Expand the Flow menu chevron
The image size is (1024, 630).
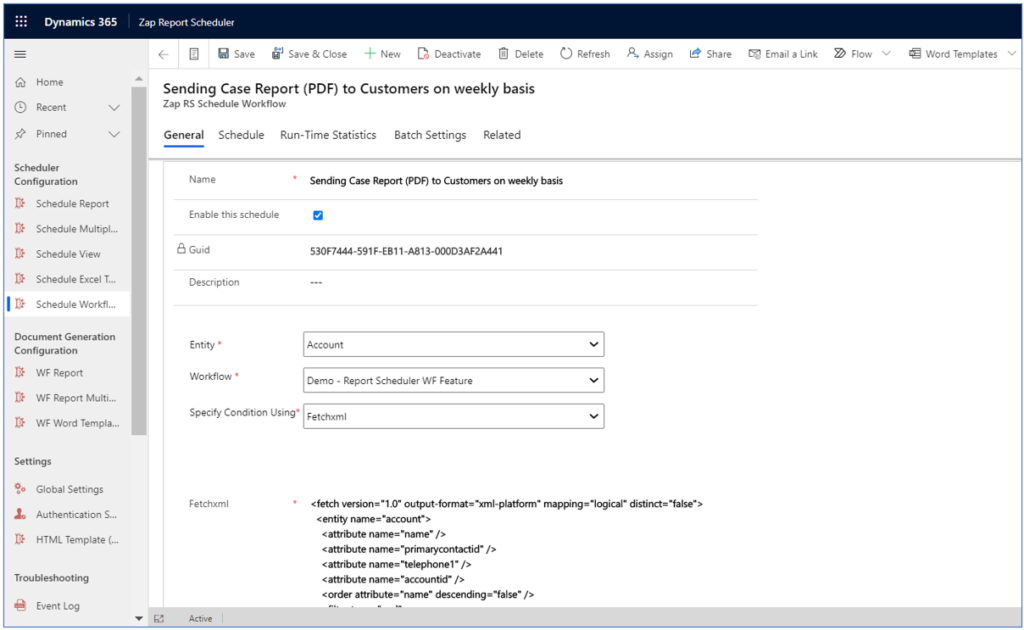pos(886,54)
